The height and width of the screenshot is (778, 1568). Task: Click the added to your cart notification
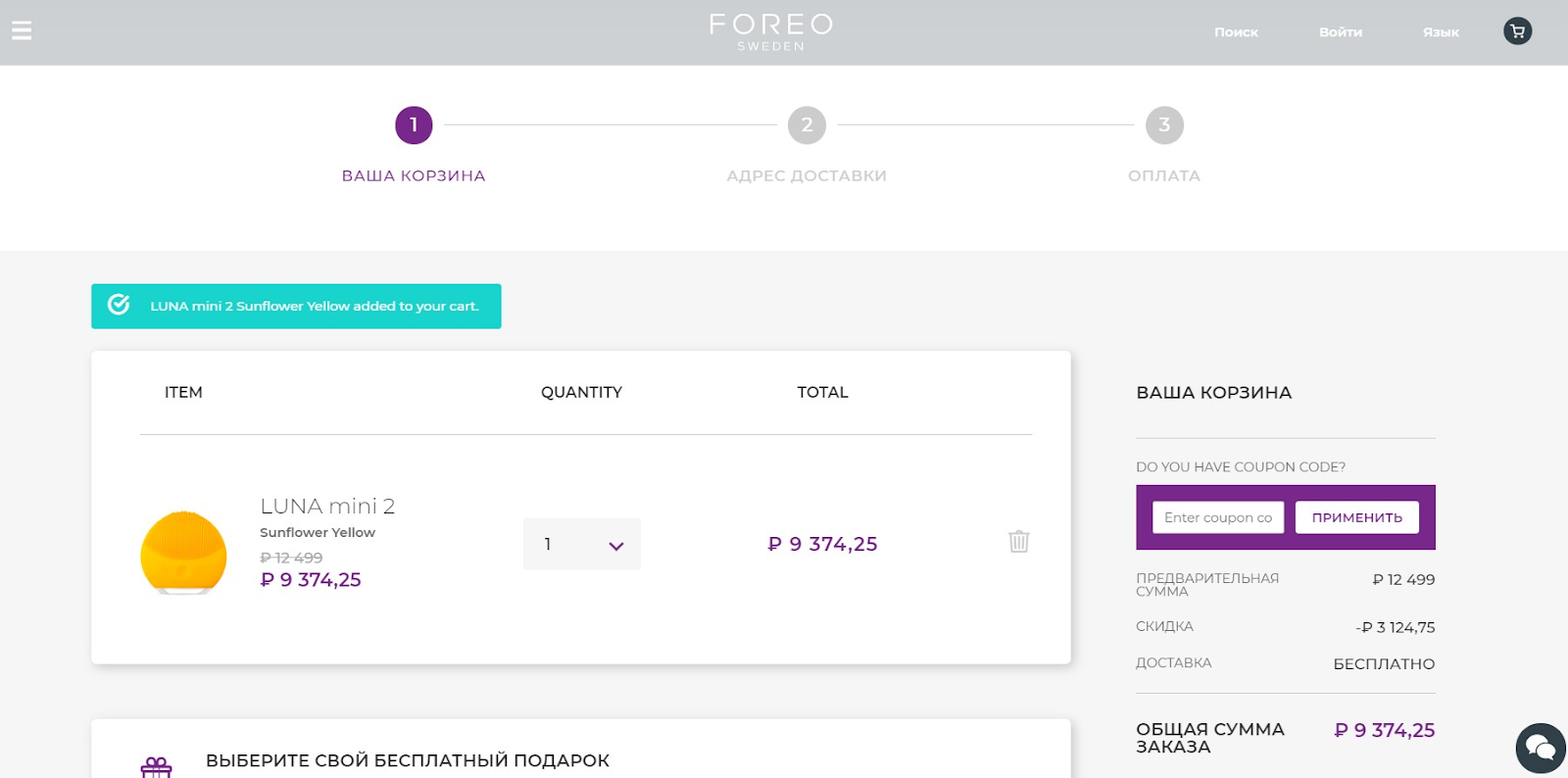coord(296,306)
